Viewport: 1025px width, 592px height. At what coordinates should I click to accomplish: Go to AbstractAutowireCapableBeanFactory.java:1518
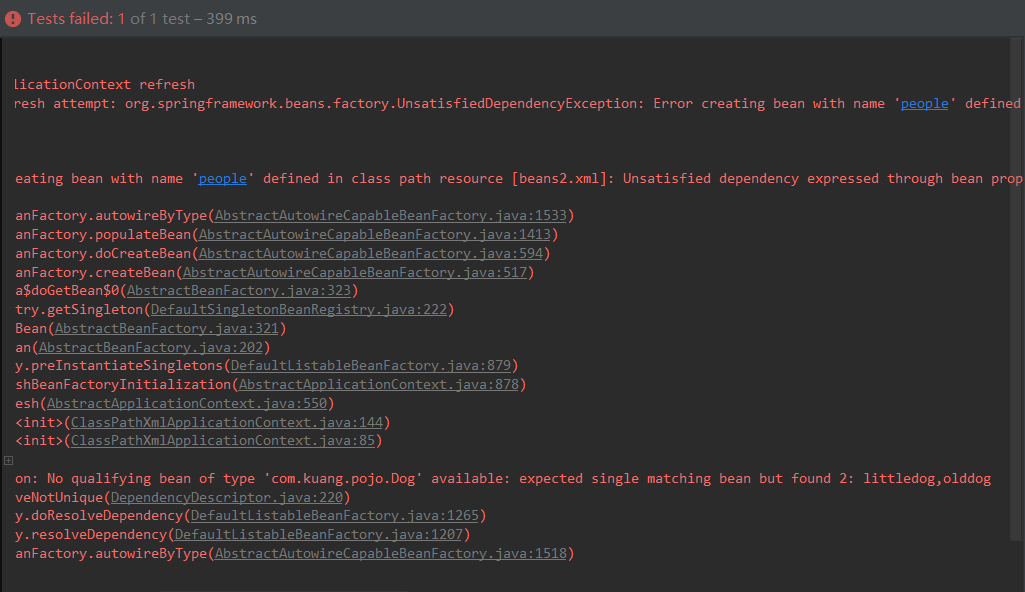click(391, 553)
